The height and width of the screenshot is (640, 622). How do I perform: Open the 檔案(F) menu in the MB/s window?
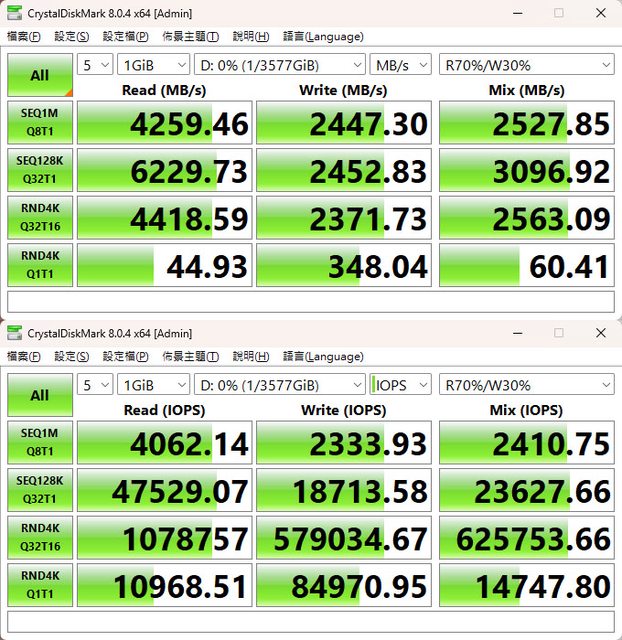(x=24, y=37)
